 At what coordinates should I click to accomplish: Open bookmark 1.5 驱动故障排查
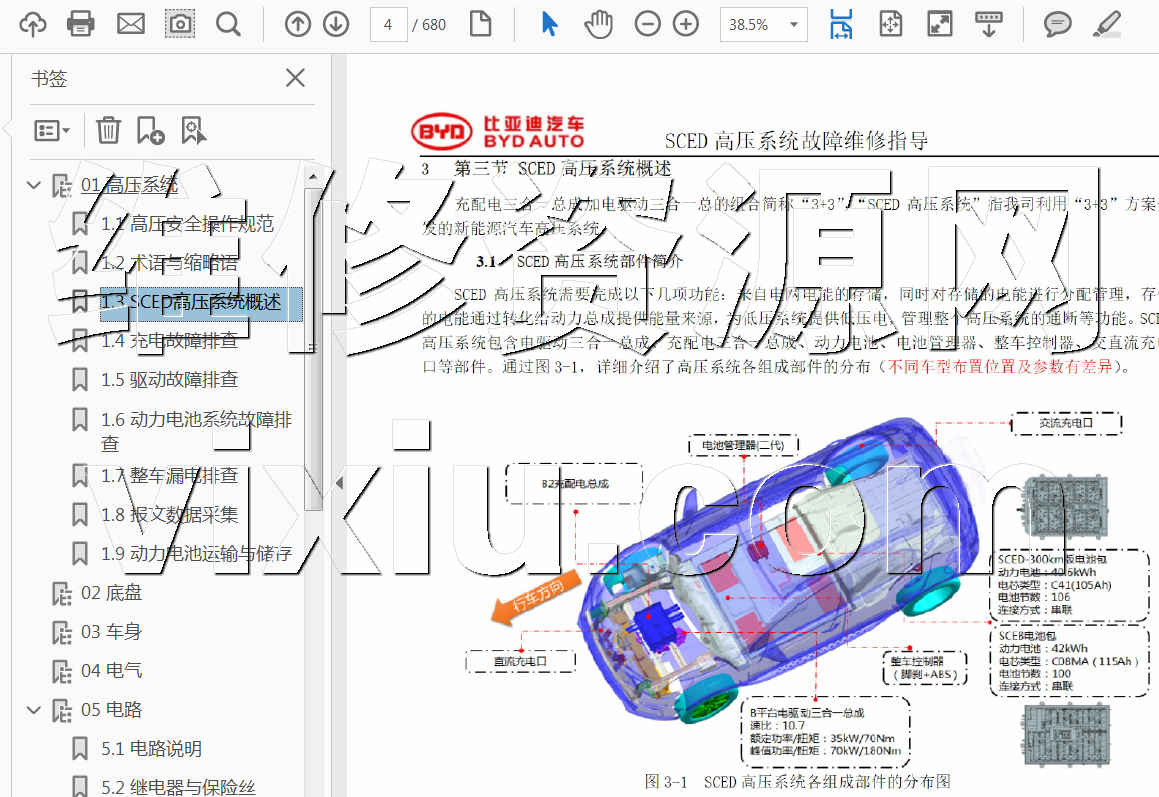click(169, 380)
